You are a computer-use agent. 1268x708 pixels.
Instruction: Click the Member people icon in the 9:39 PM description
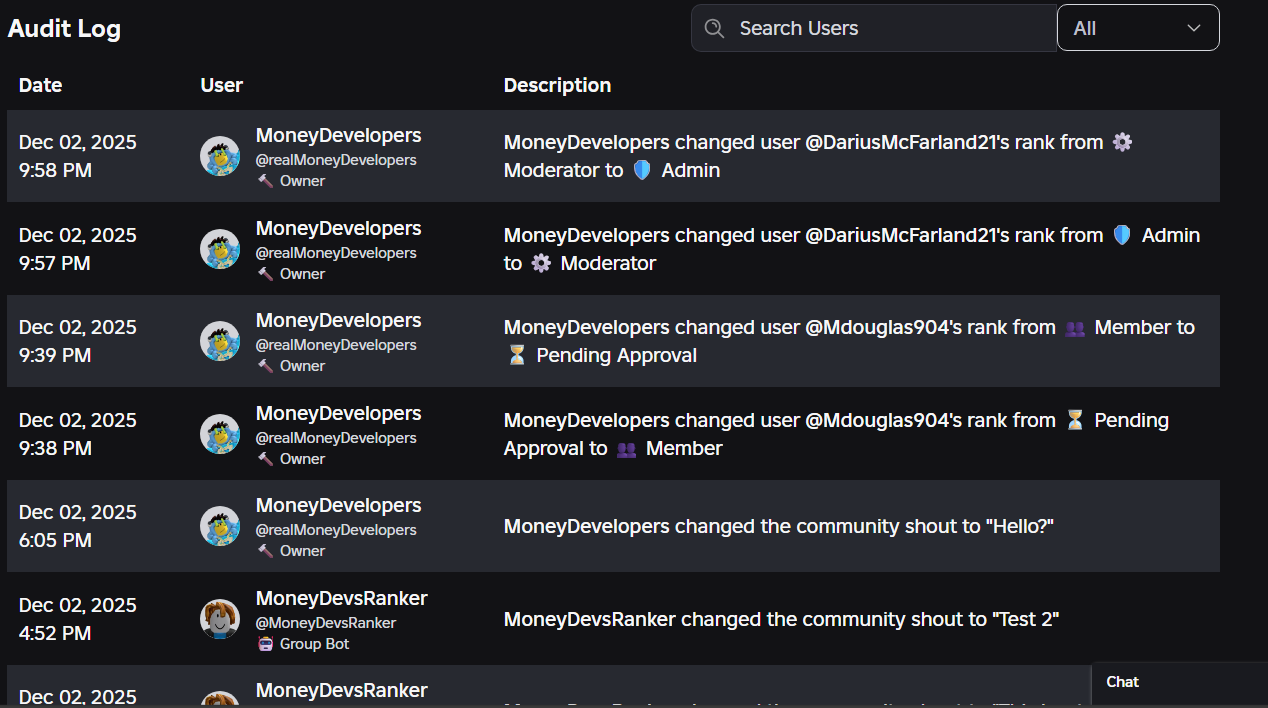click(1075, 328)
